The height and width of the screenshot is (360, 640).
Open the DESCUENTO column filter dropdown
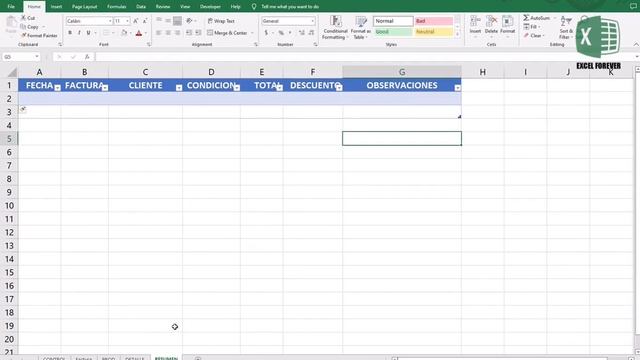click(339, 88)
